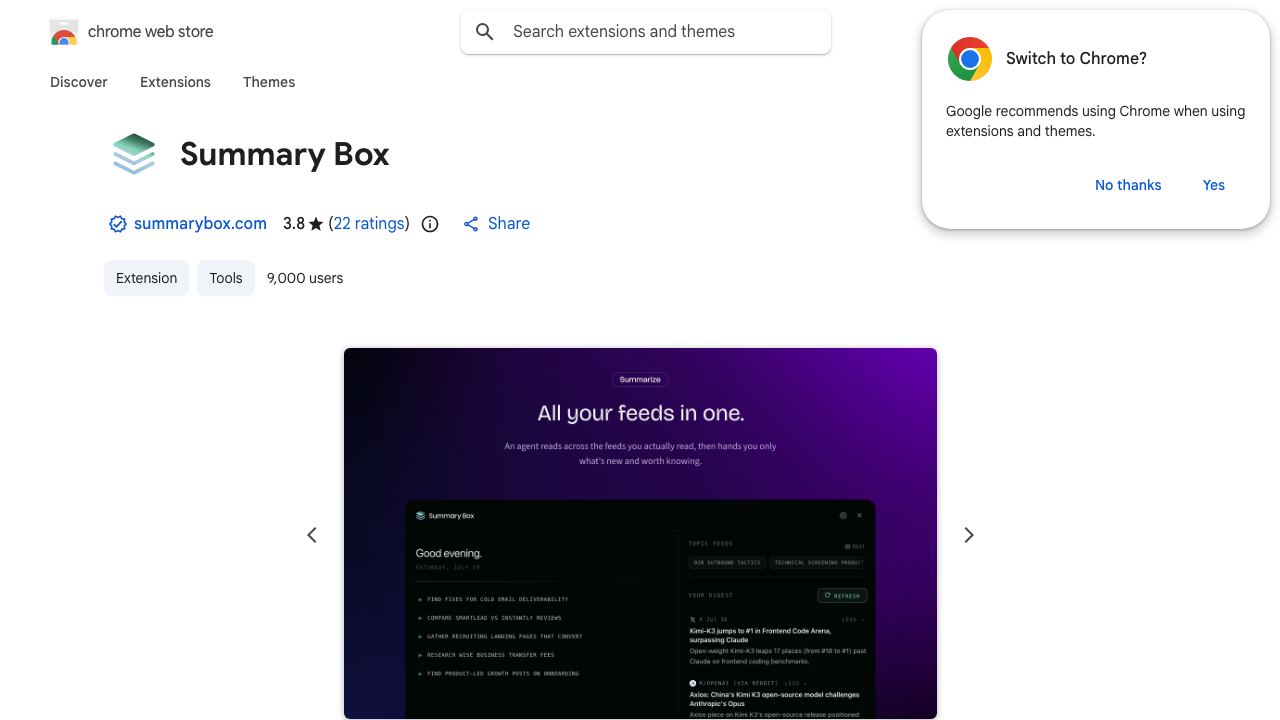Click the 3.8 rating value
The image size is (1280, 720).
[294, 224]
